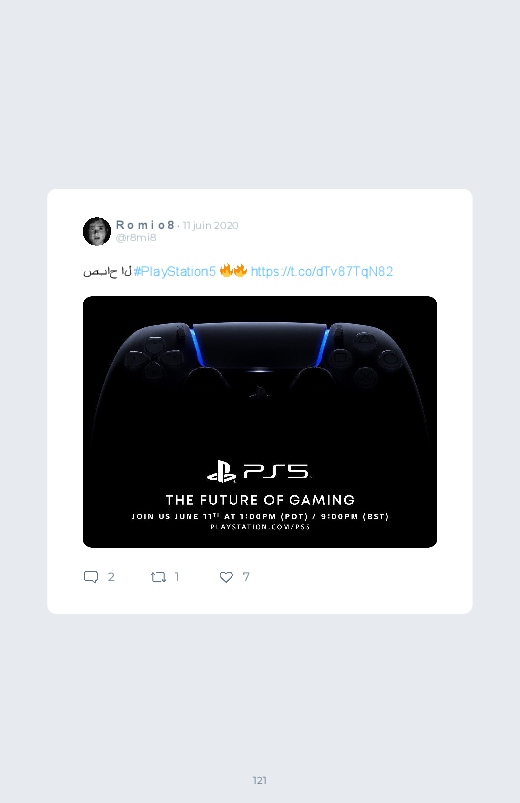This screenshot has height=803, width=520.
Task: Follow the https://t.co/dTv87TqN82 link
Action: point(322,271)
